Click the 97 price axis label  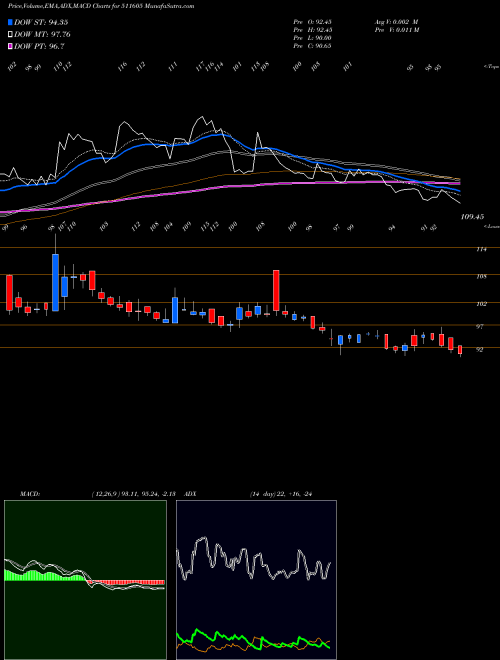480,326
